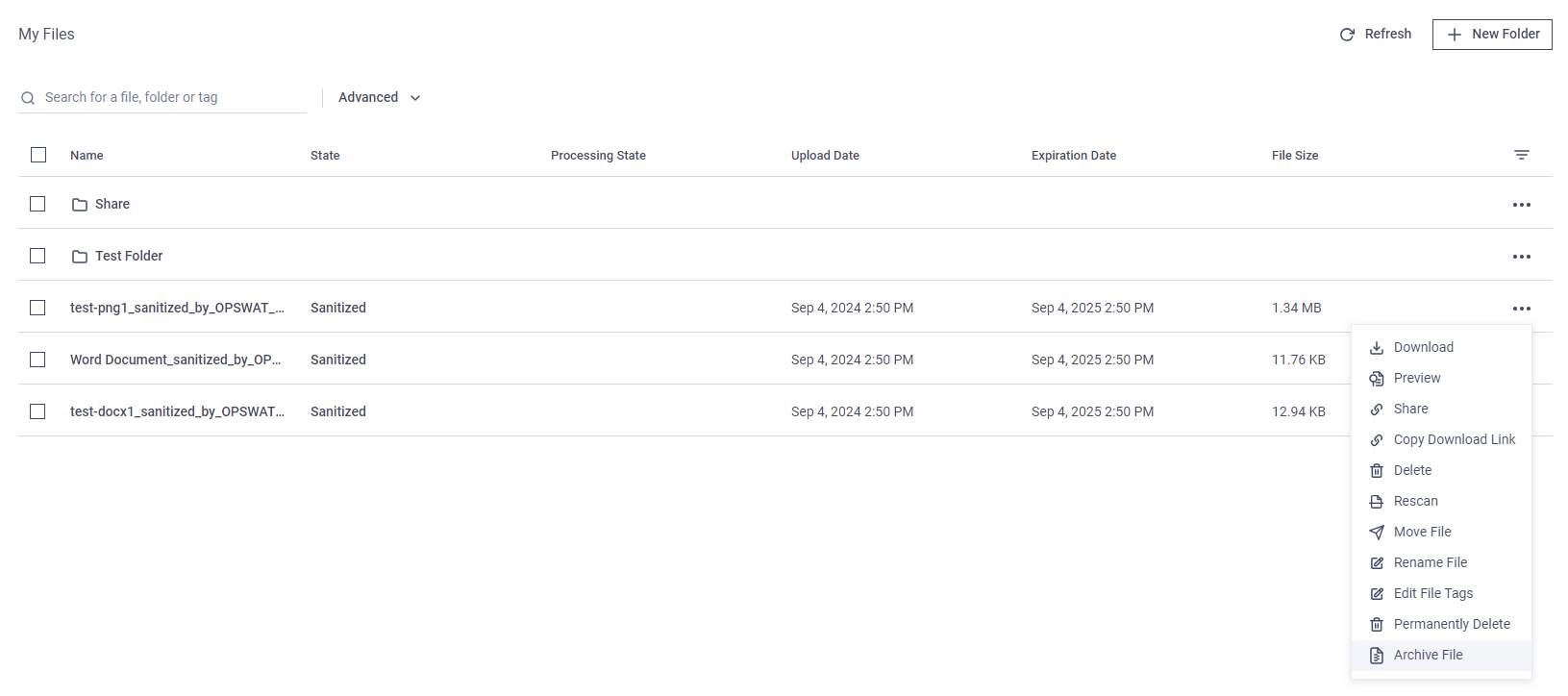Open the Test Folder by name
Image resolution: width=1568 pixels, height=696 pixels.
[129, 256]
